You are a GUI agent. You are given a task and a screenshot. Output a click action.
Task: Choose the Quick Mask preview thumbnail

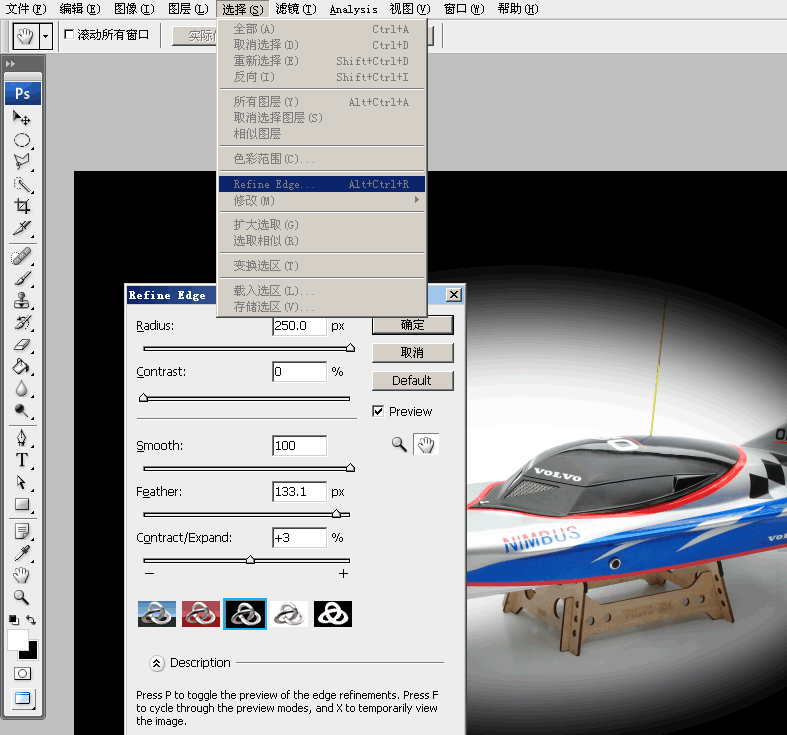click(201, 614)
